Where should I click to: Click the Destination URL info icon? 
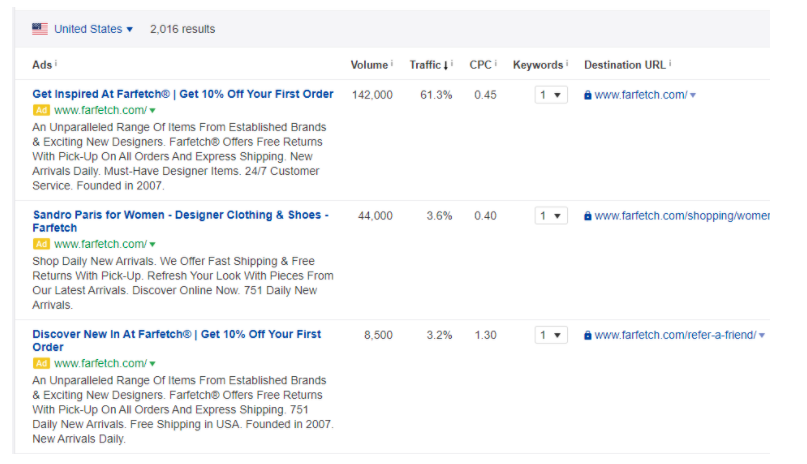click(x=670, y=63)
